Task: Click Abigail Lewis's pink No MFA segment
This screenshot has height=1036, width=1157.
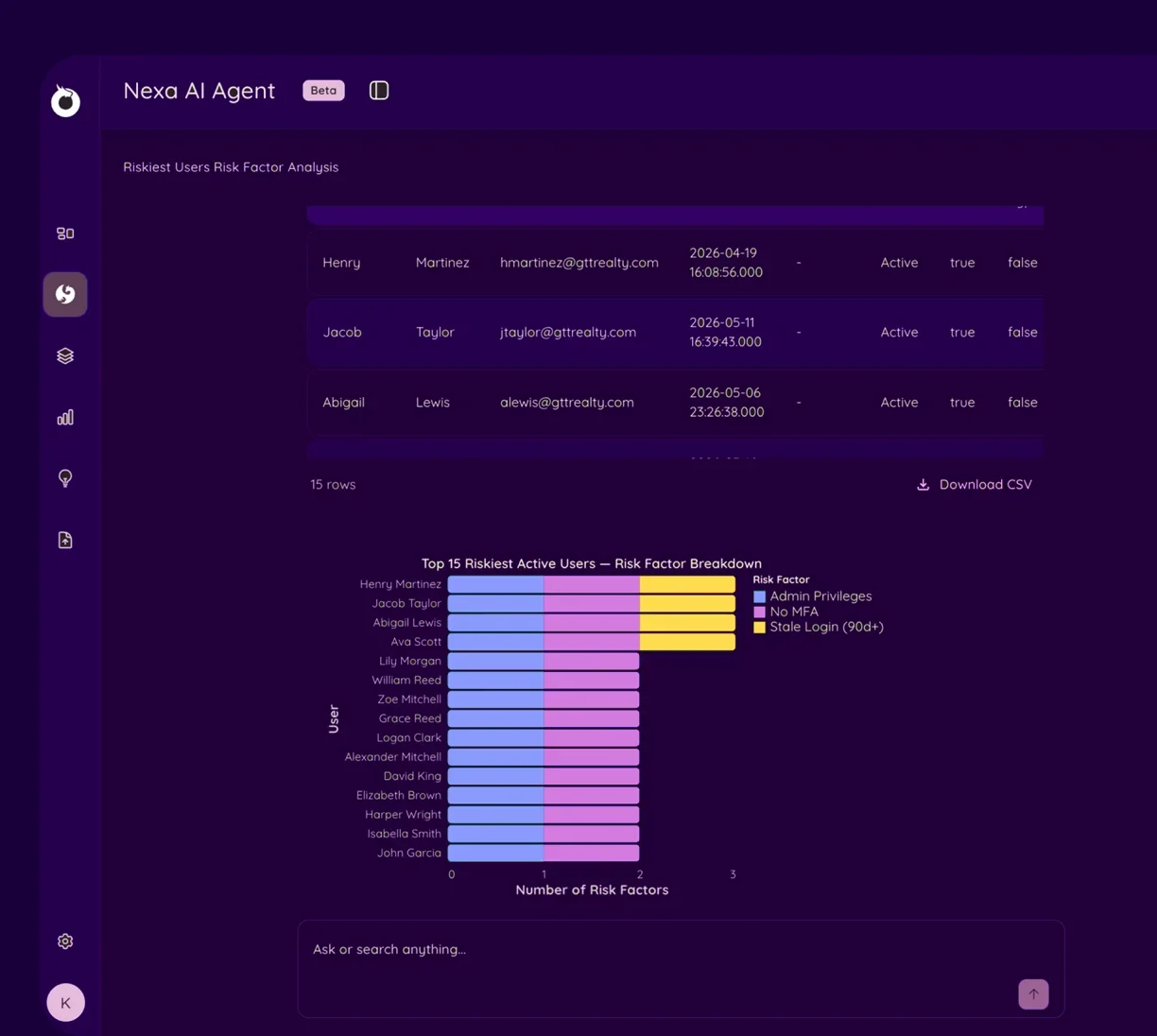Action: pos(592,623)
